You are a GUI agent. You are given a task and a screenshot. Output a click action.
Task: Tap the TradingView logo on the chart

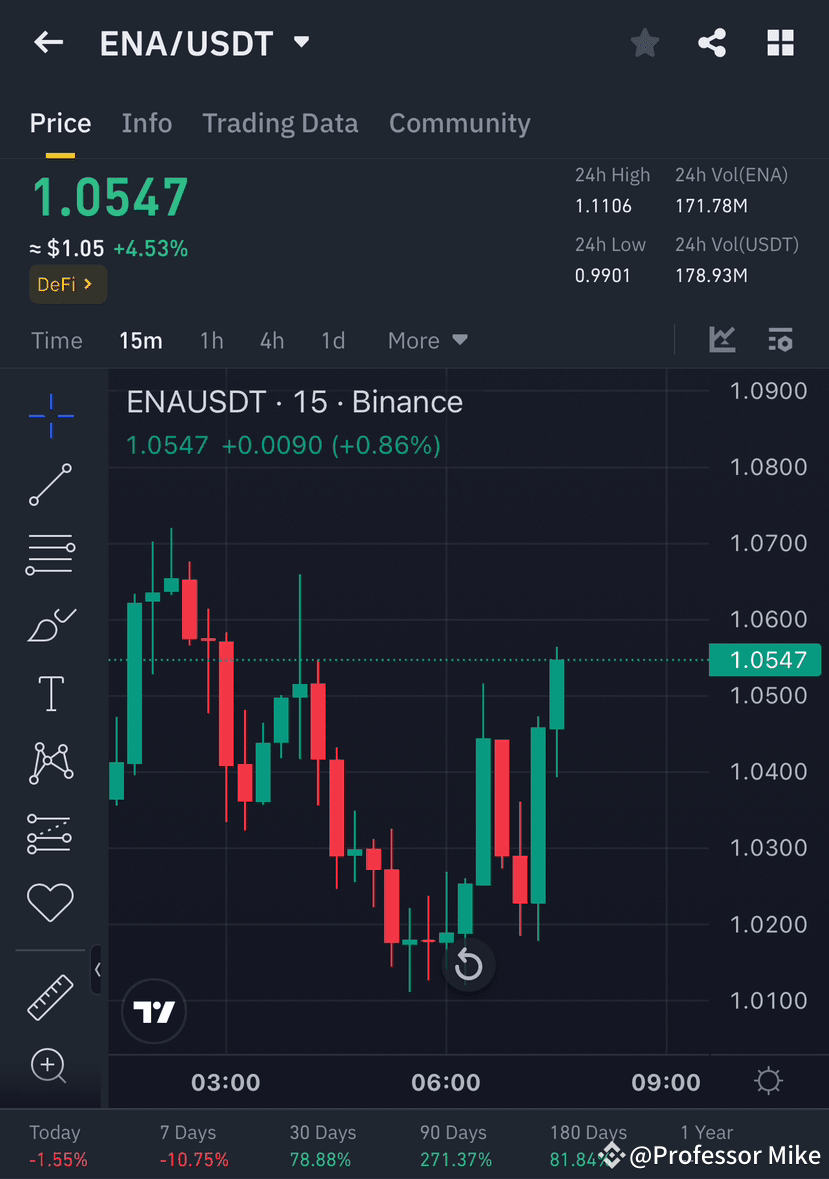(153, 1011)
